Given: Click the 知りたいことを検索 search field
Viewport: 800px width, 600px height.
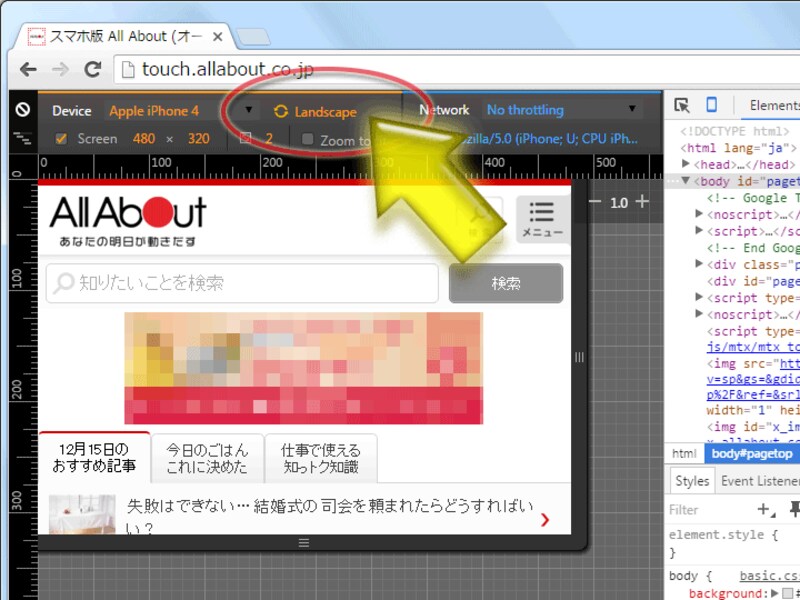Looking at the screenshot, I should pyautogui.click(x=242, y=283).
